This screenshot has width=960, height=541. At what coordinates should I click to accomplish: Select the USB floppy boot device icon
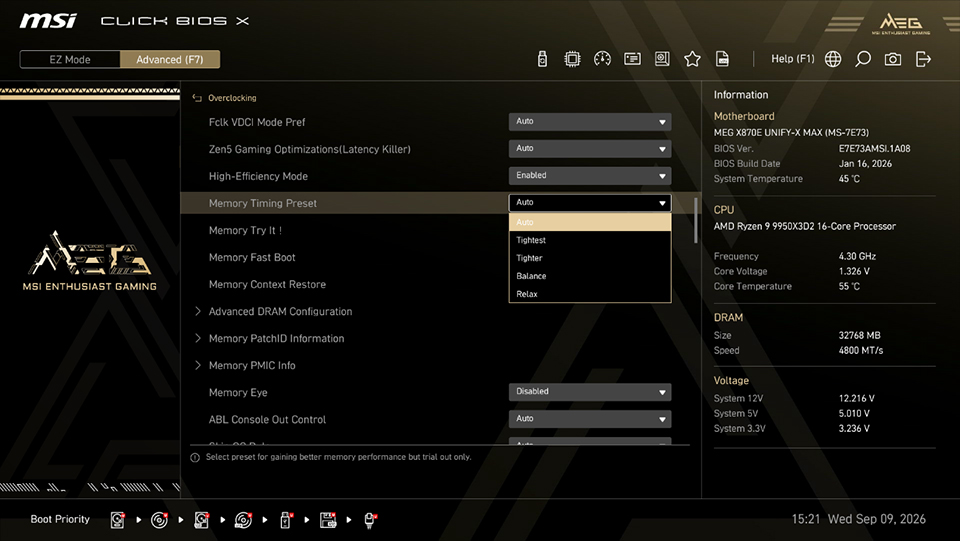pos(328,520)
